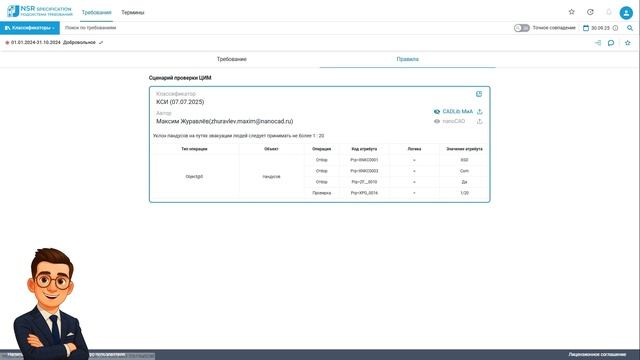Image resolution: width=640 pixels, height=360 pixels.
Task: Export the CADLib МиА rule
Action: (x=480, y=111)
